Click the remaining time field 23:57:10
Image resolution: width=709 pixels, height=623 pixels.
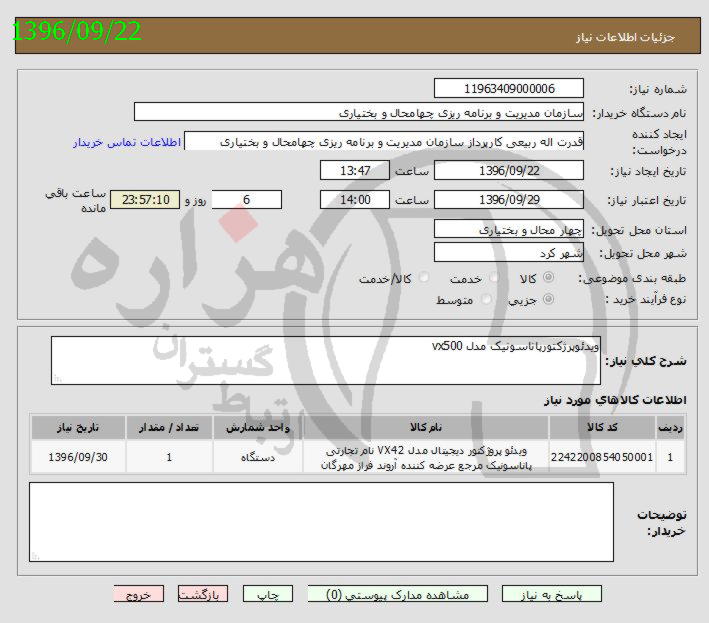click(145, 199)
